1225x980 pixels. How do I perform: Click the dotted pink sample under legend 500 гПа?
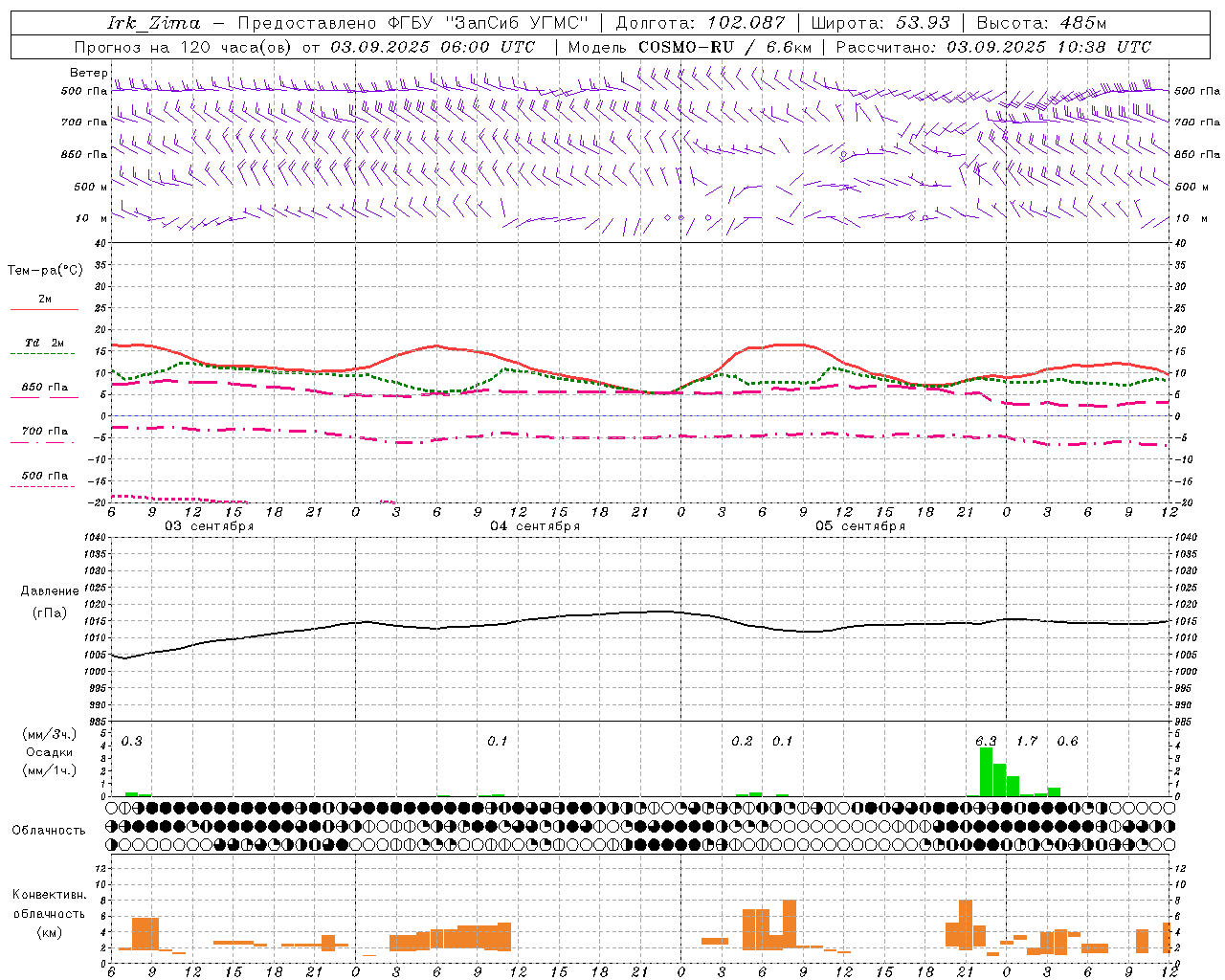42,487
